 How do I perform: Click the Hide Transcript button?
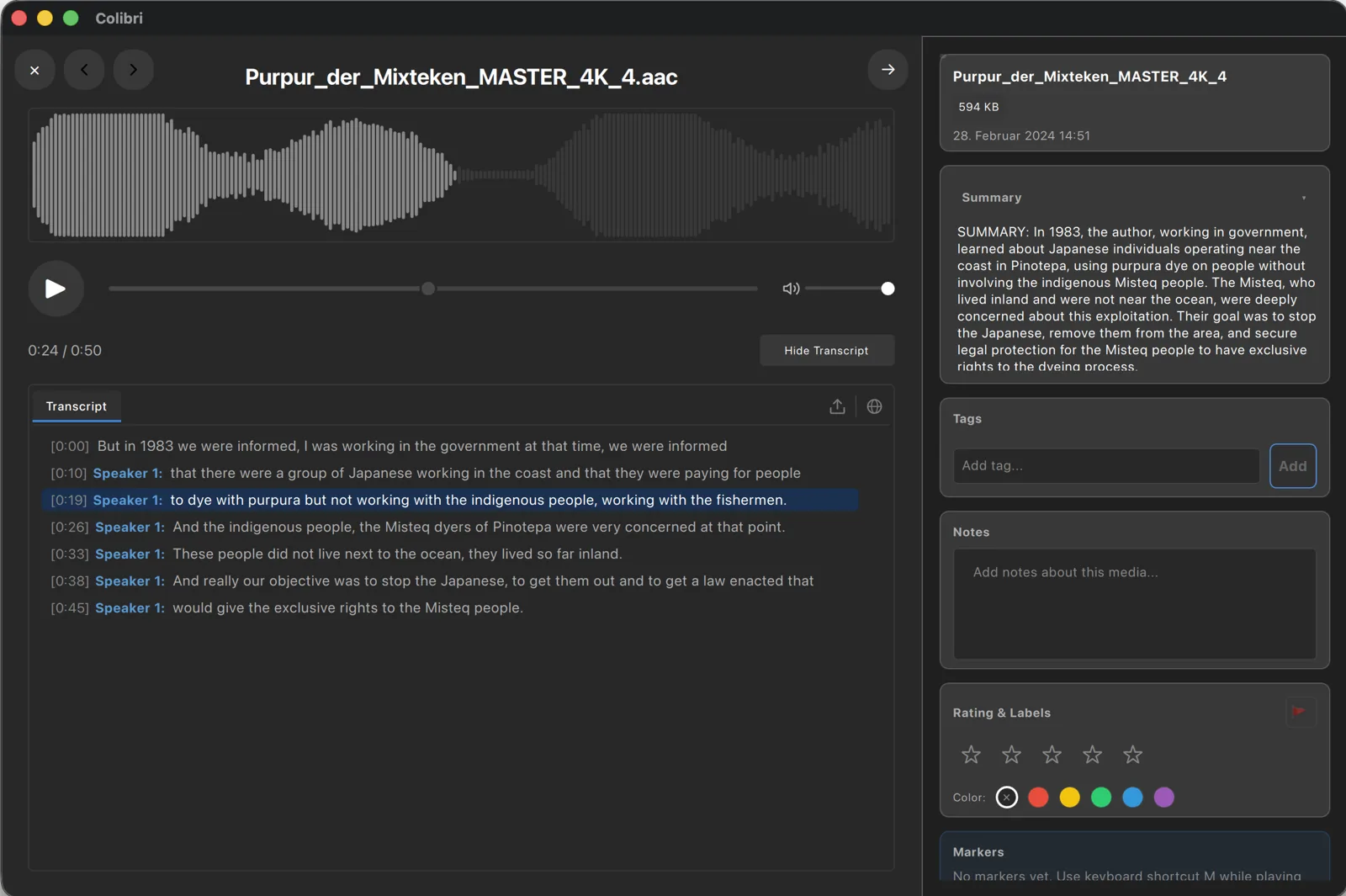point(826,351)
